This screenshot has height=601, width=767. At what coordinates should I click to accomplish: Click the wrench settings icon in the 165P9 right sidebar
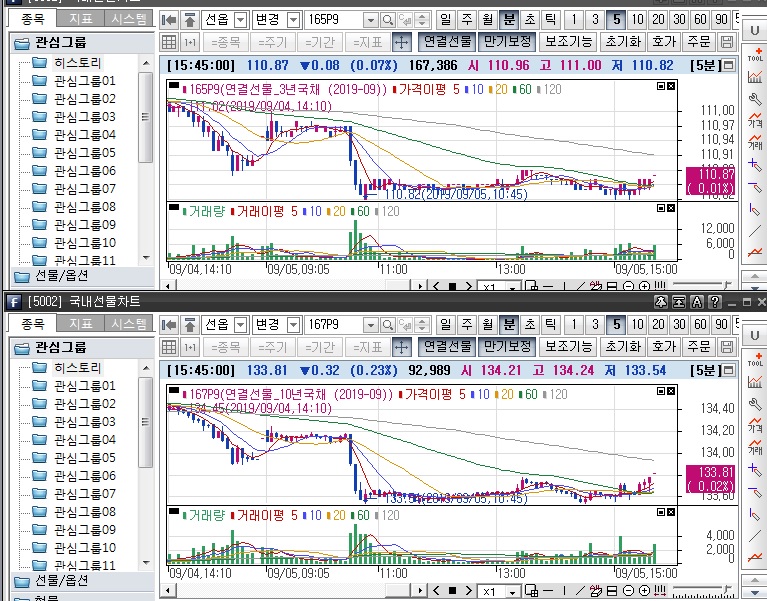[x=755, y=99]
